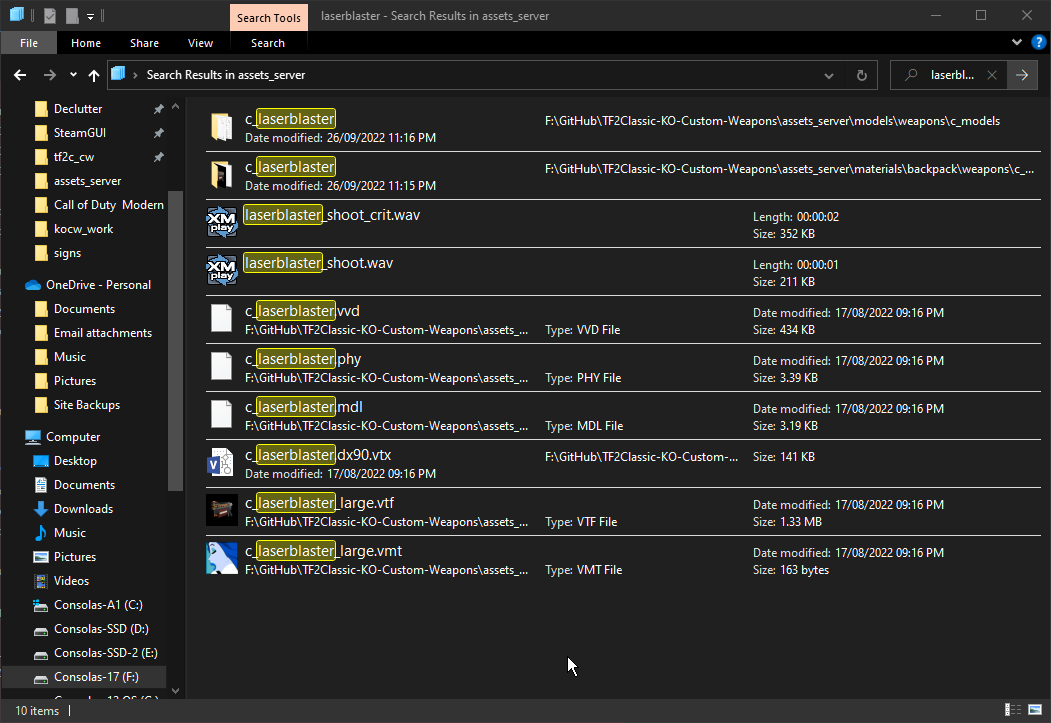Unpin Declutter from Quick access
The width and height of the screenshot is (1051, 723).
pos(158,109)
